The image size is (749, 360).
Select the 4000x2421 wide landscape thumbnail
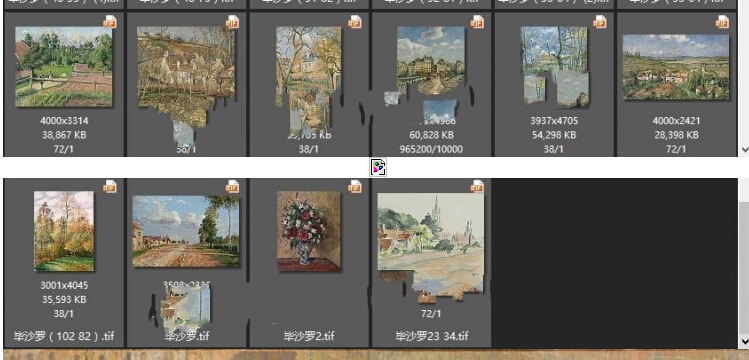676,67
